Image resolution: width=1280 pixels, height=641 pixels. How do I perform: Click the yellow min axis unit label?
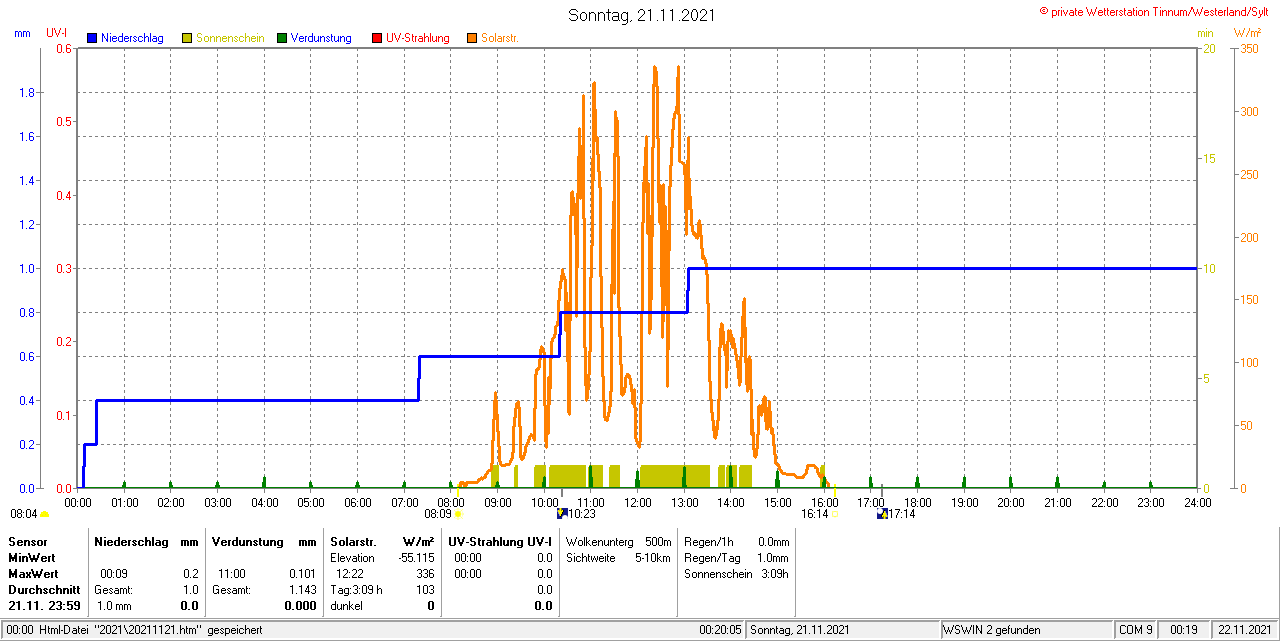pyautogui.click(x=1205, y=33)
